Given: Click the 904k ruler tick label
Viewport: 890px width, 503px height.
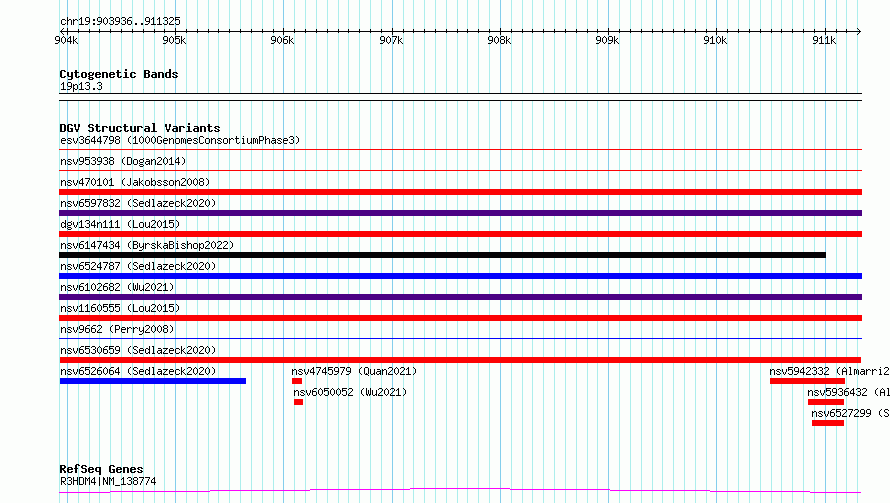Looking at the screenshot, I should pos(66,40).
